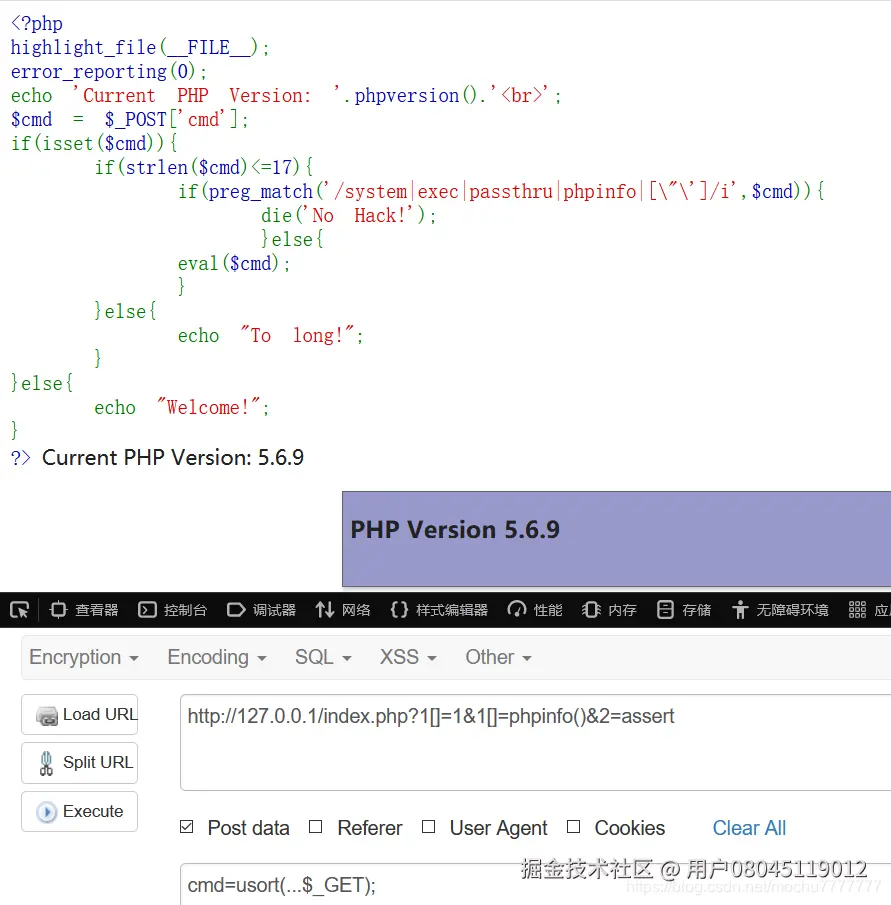Open the Storage (存储) tab
This screenshot has width=891, height=905.
click(684, 610)
